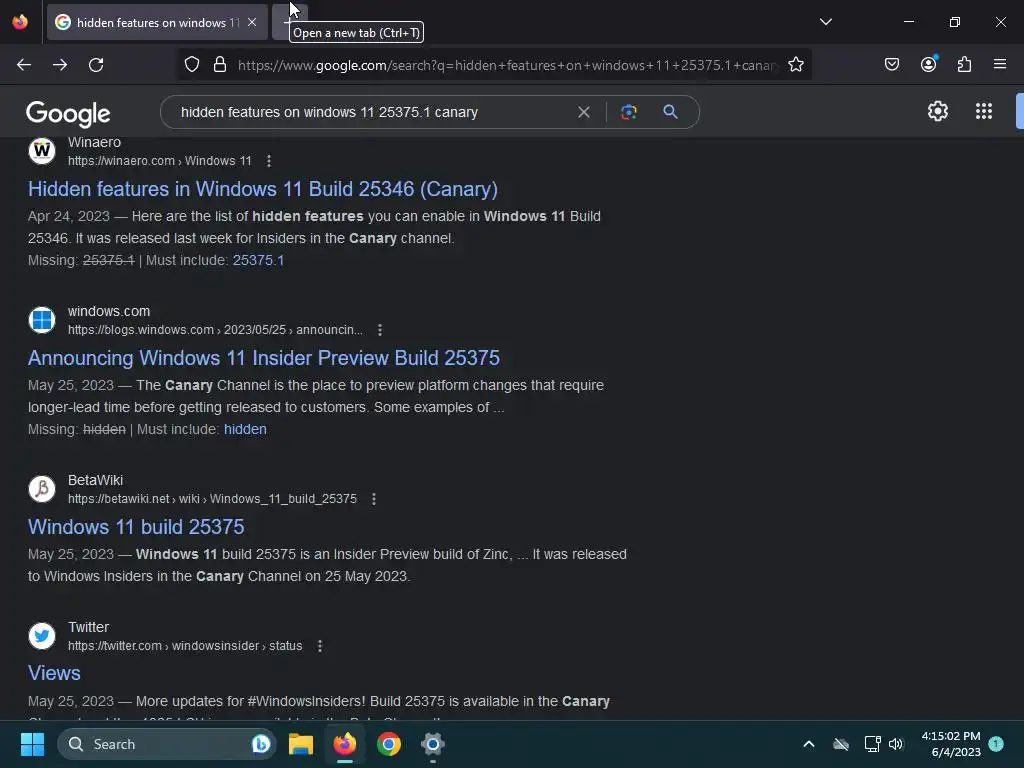Open the 'Views' Twitter result
The image size is (1024, 768).
pyautogui.click(x=54, y=674)
